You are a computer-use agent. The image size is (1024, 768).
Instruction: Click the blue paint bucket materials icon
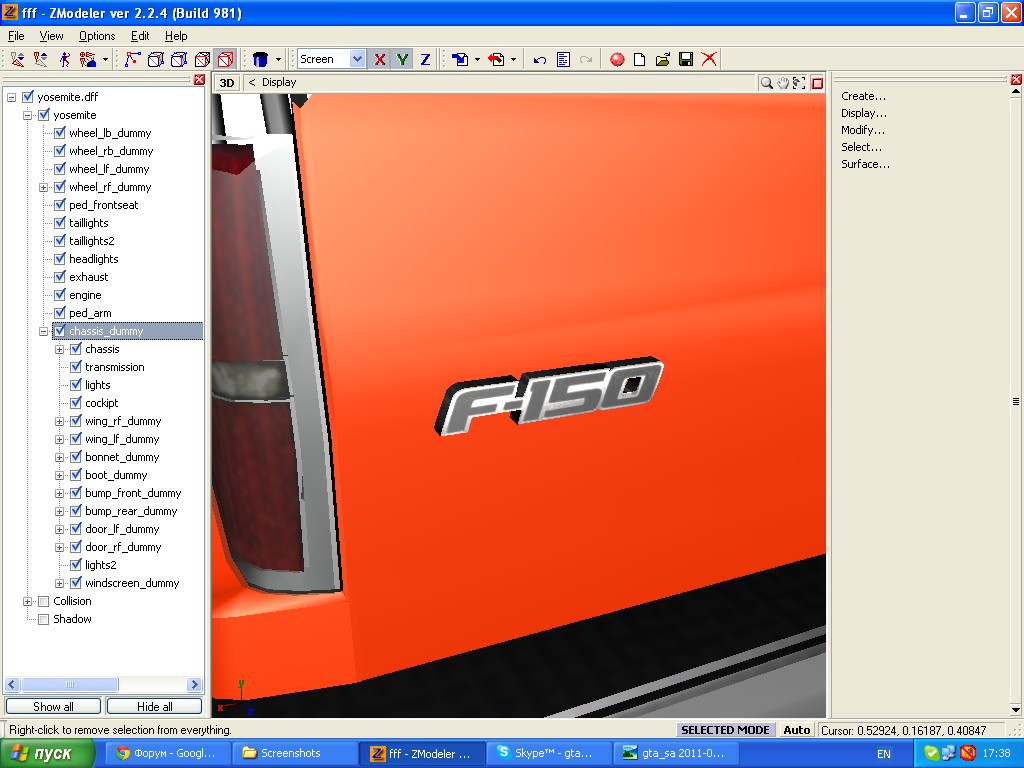260,59
